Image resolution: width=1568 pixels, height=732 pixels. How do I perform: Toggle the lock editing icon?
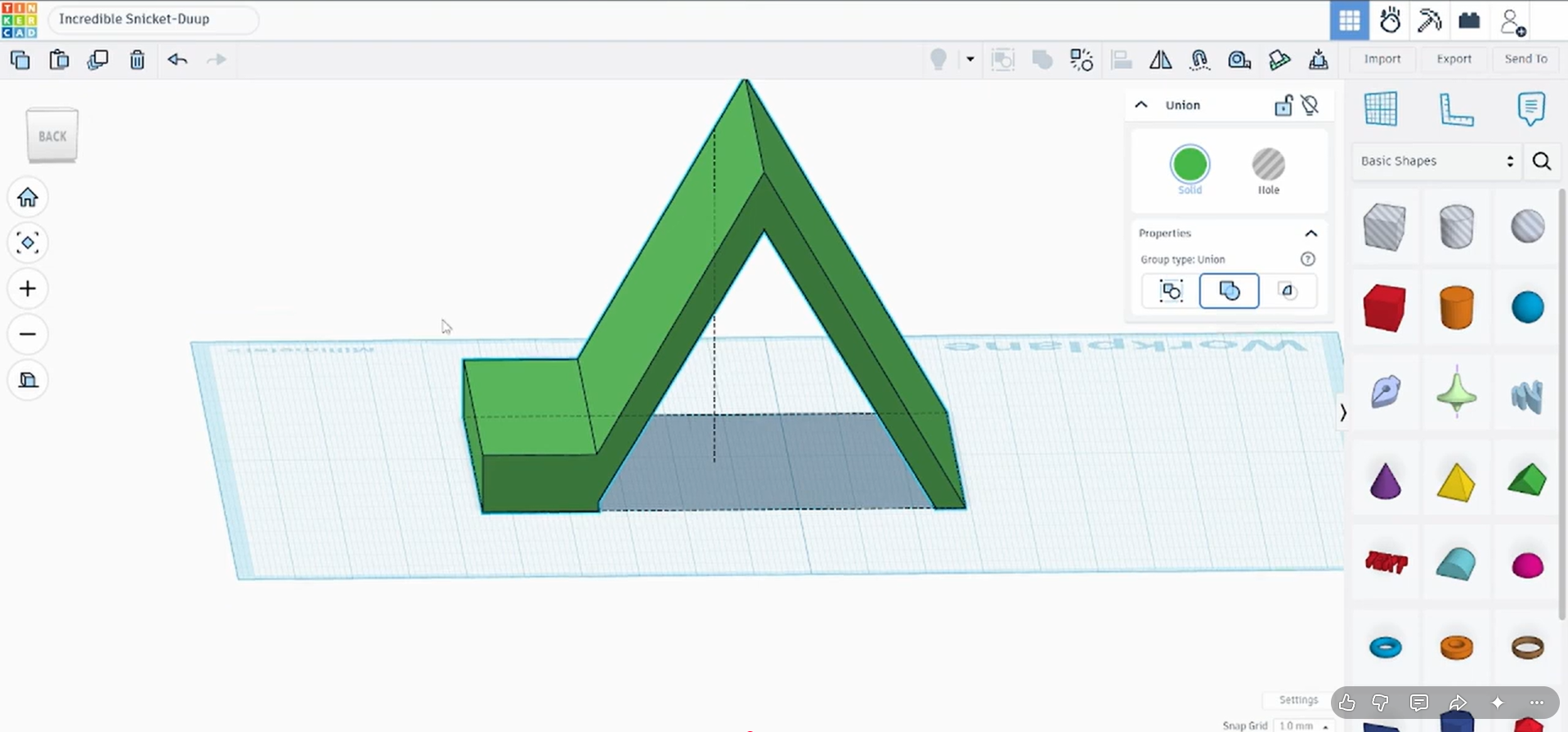[1284, 105]
